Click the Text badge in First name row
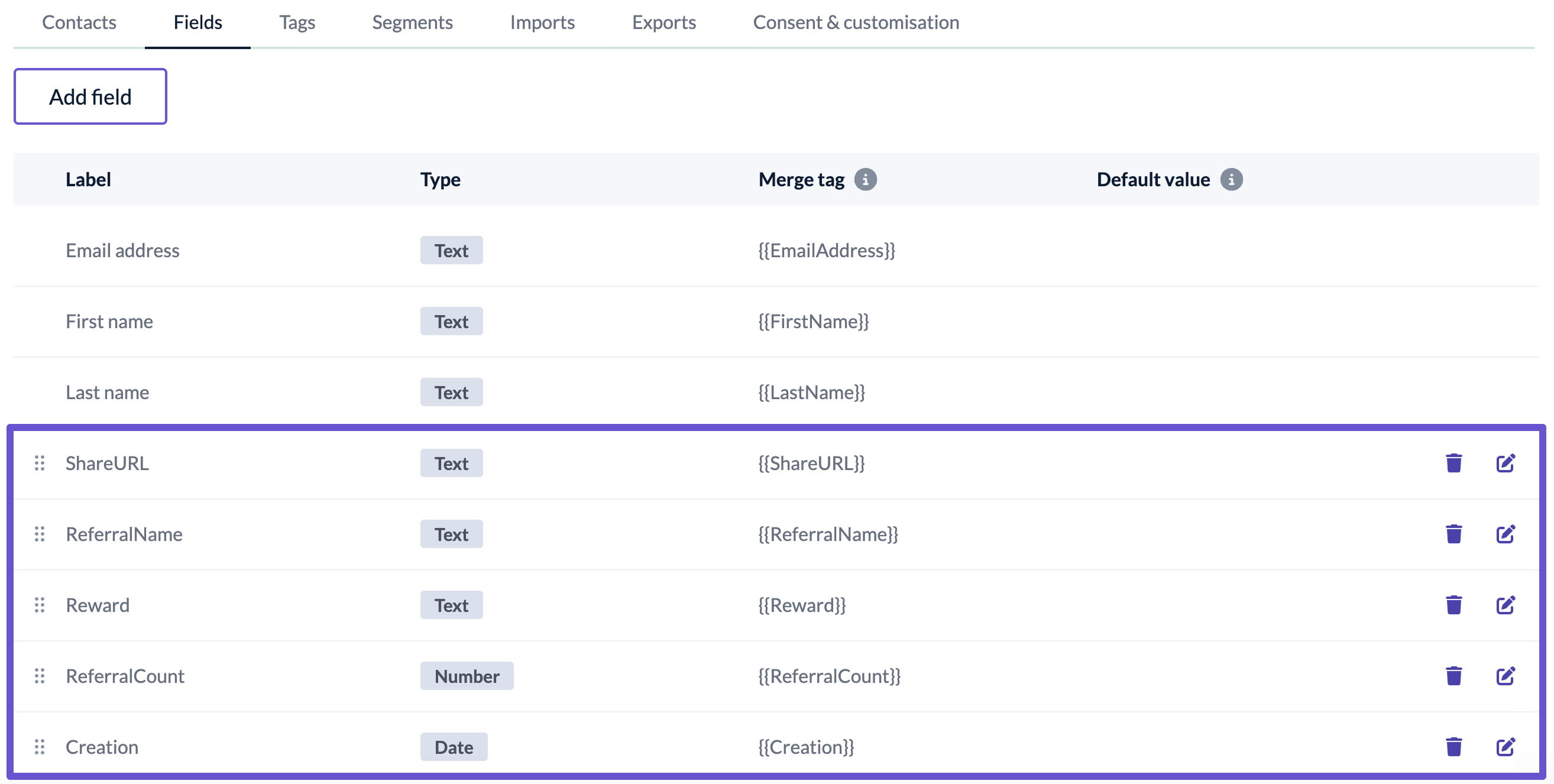 pyautogui.click(x=451, y=322)
